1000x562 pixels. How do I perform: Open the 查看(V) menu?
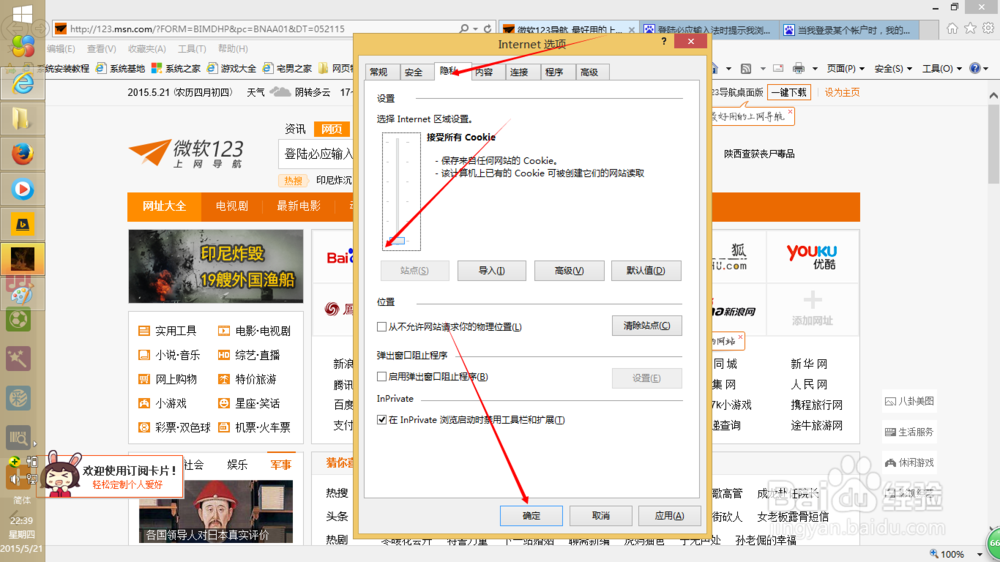[x=101, y=48]
